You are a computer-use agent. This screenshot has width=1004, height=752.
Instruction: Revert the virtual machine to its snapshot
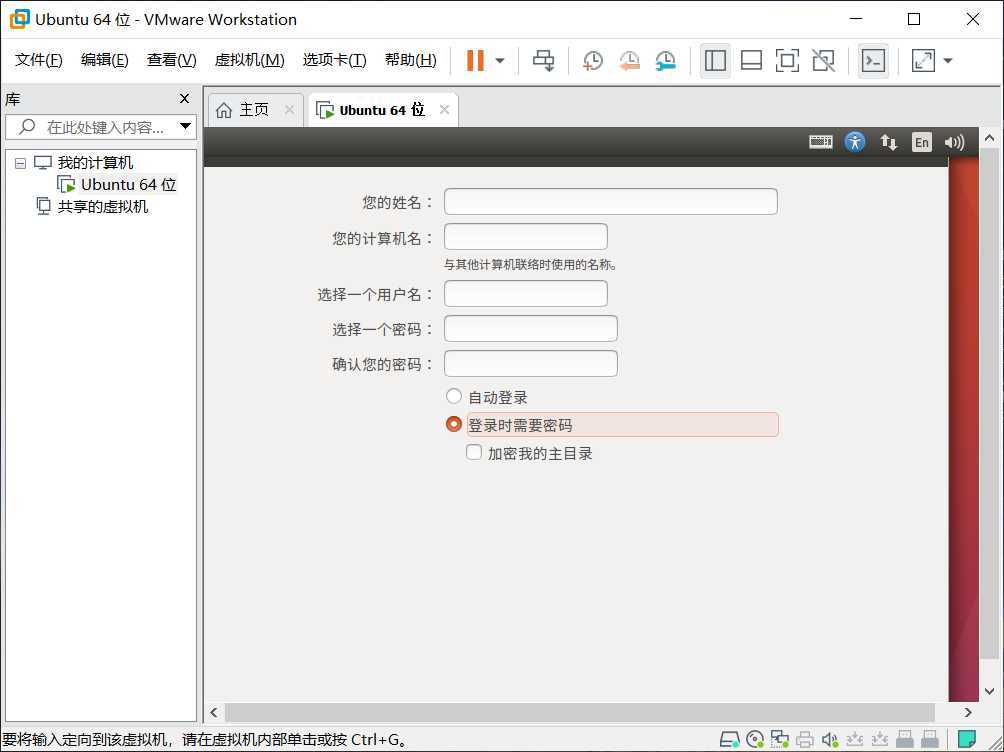click(629, 60)
